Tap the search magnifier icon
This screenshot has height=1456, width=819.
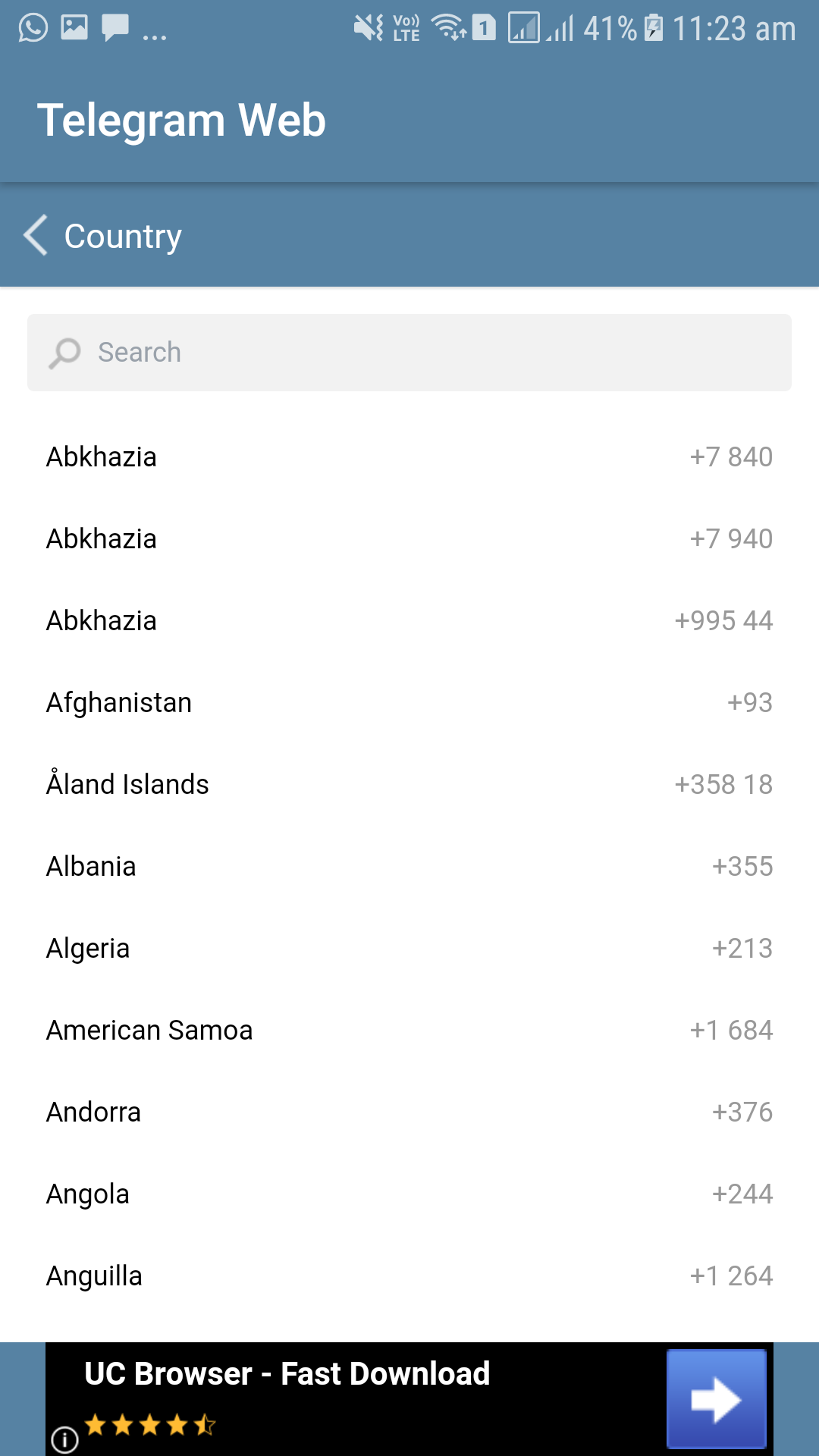click(x=65, y=353)
